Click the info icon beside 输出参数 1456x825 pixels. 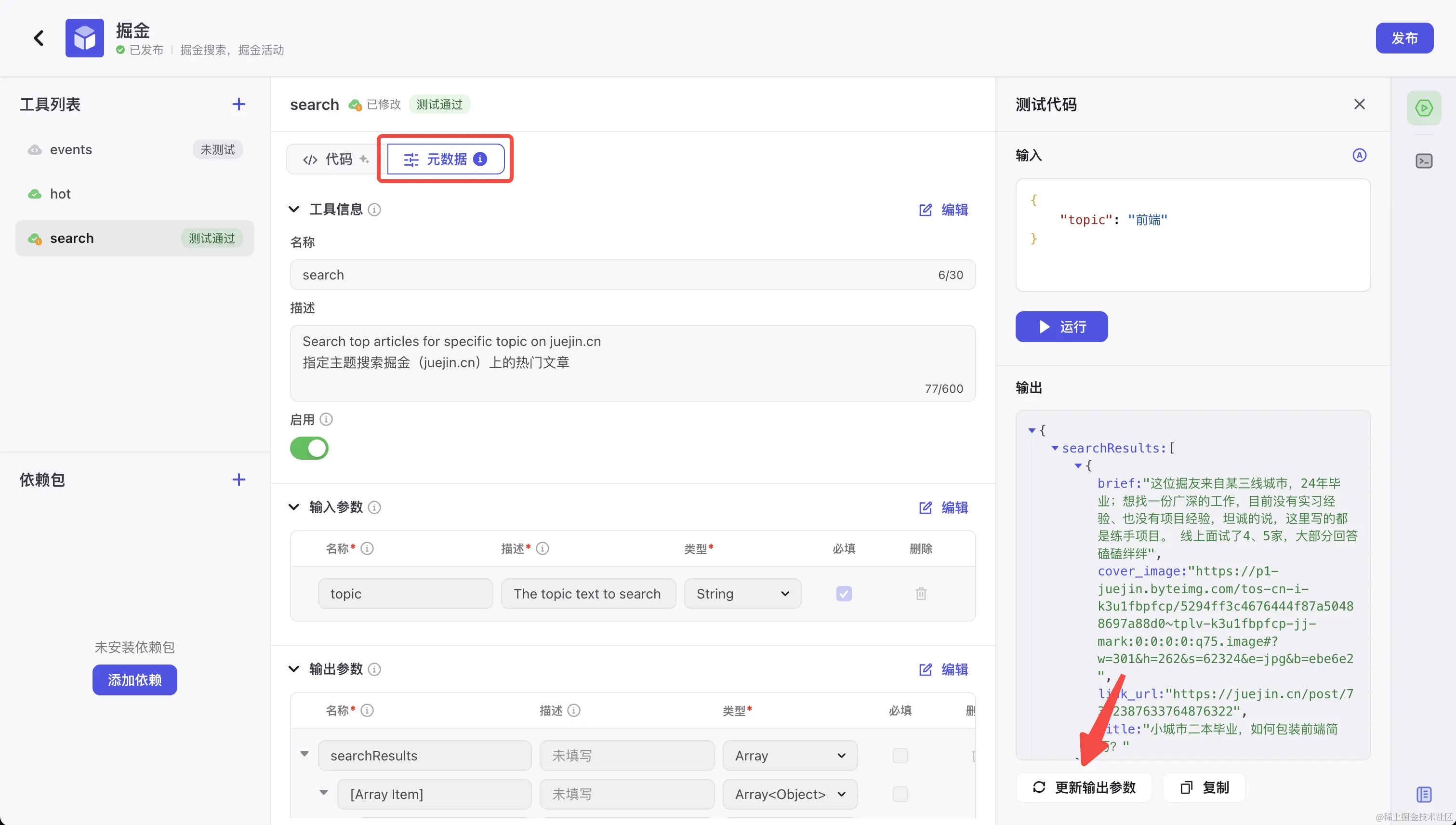pyautogui.click(x=374, y=669)
